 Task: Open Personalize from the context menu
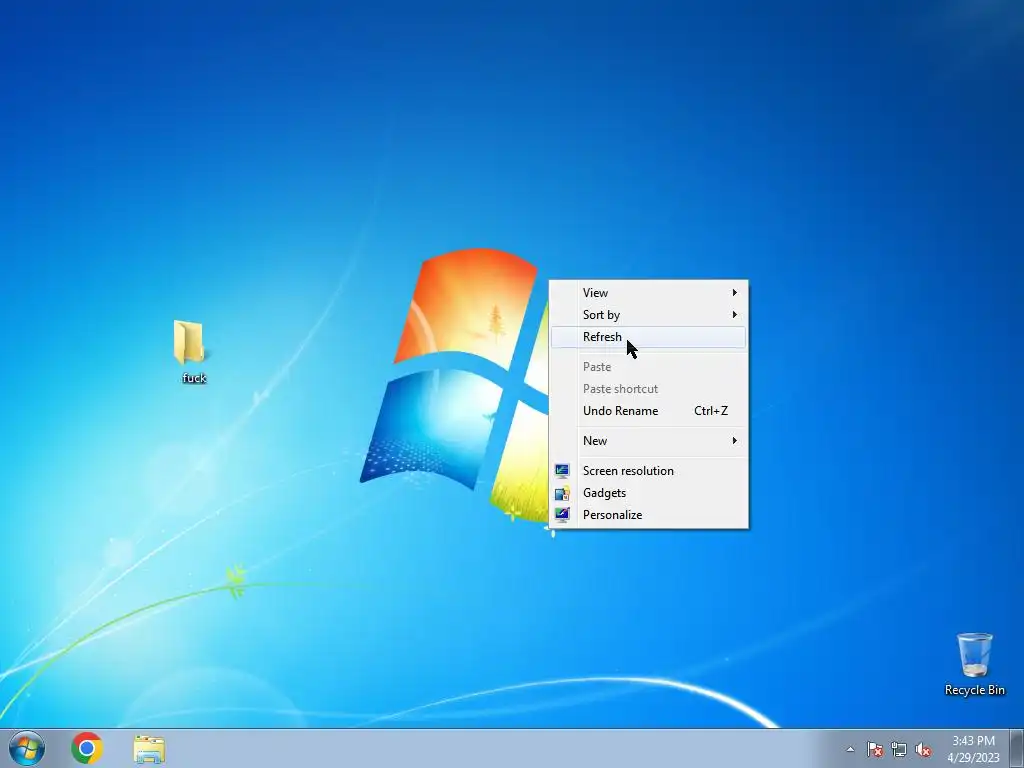pyautogui.click(x=648, y=515)
